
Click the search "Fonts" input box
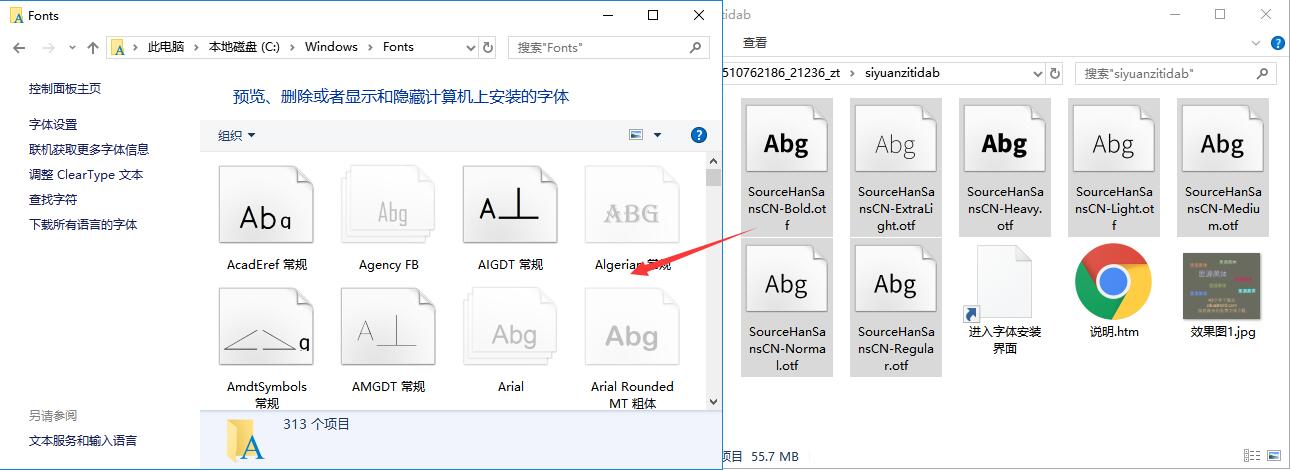point(600,47)
